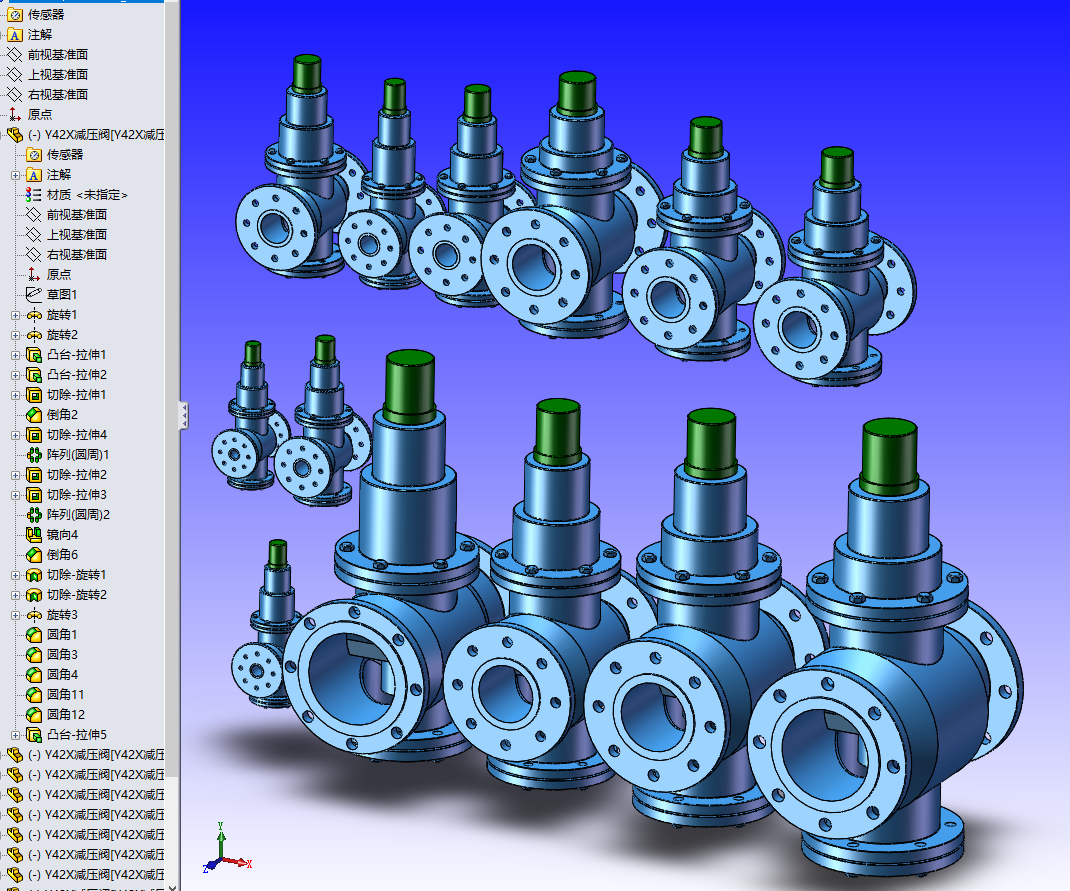Viewport: 1070px width, 891px height.
Task: Select the cut-extrude icon of 切除-拉伸4
Action: [x=33, y=435]
